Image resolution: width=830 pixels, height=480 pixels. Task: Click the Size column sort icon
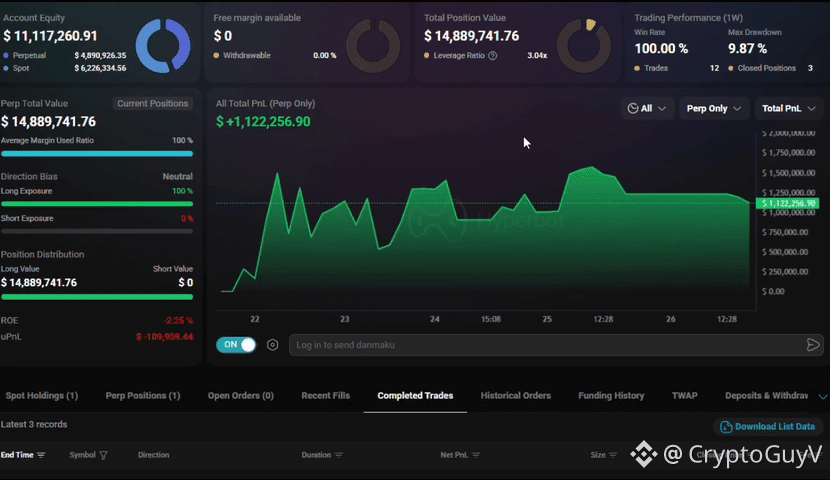[x=613, y=455]
